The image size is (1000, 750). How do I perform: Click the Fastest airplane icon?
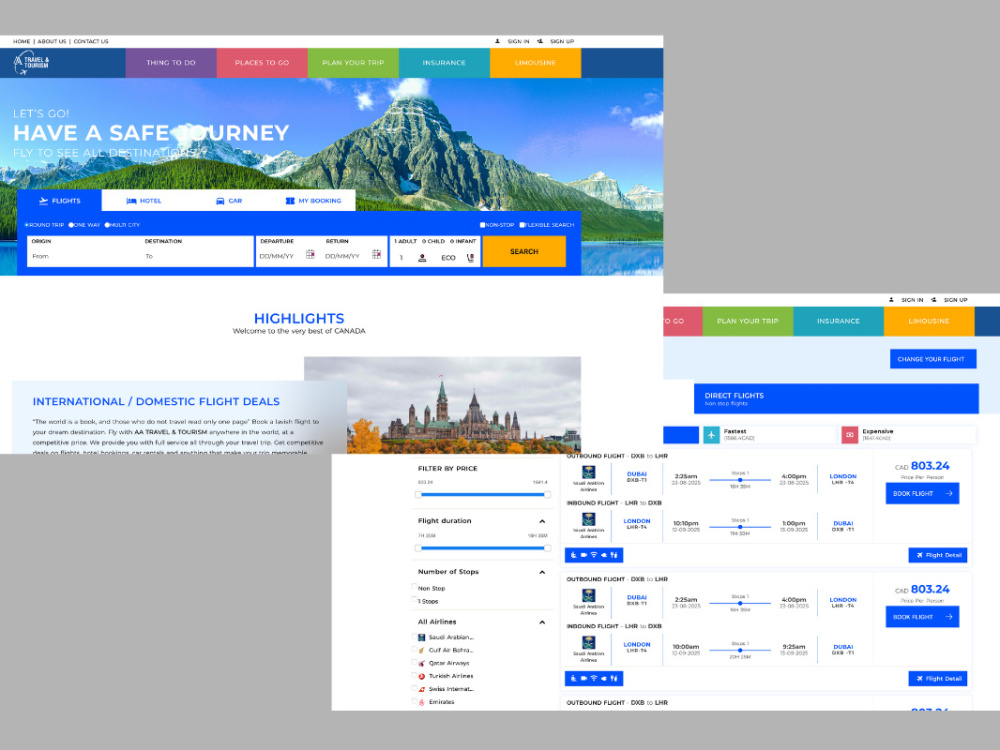(x=711, y=435)
